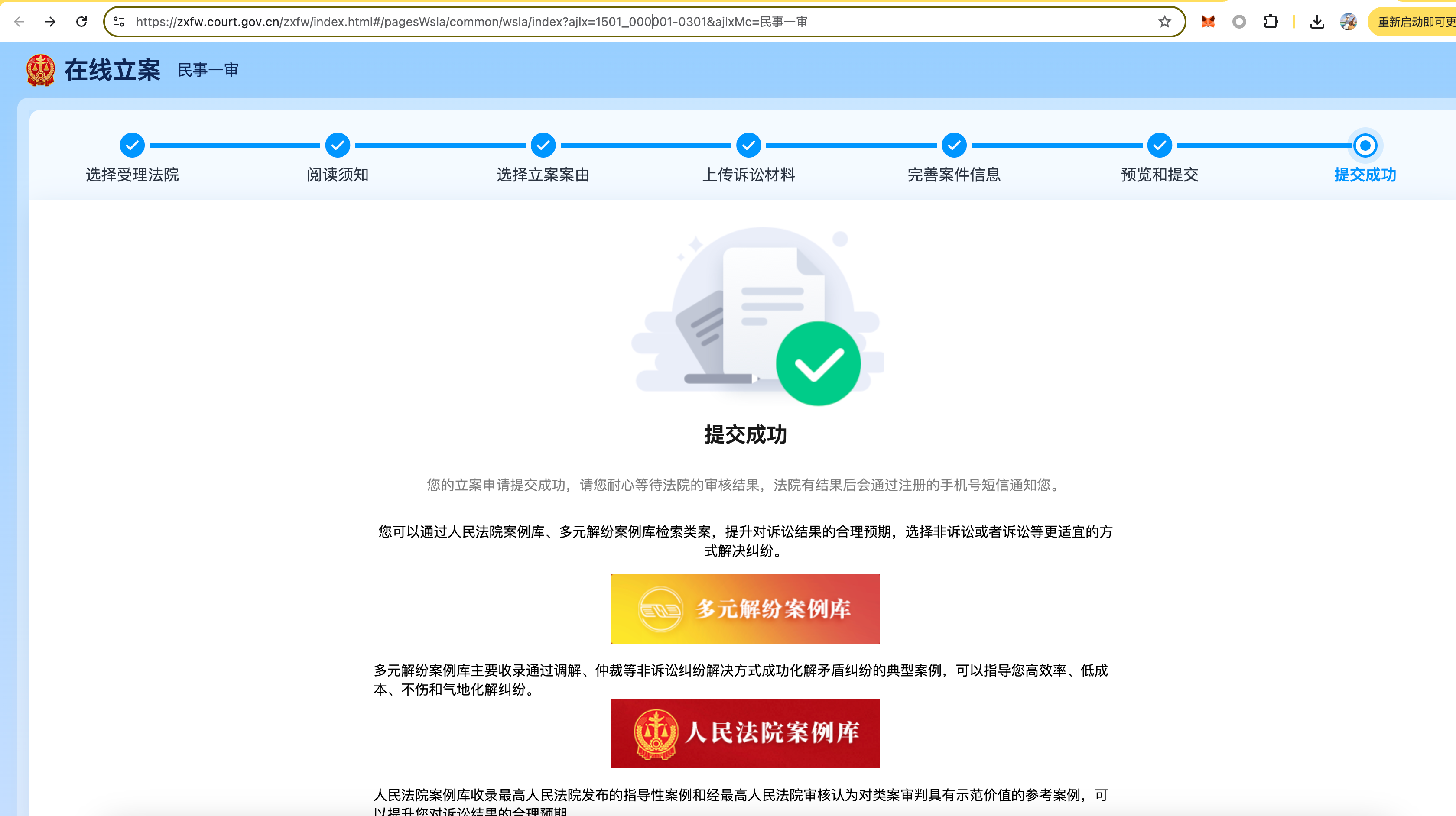Reload the page with refresh icon

[81, 22]
